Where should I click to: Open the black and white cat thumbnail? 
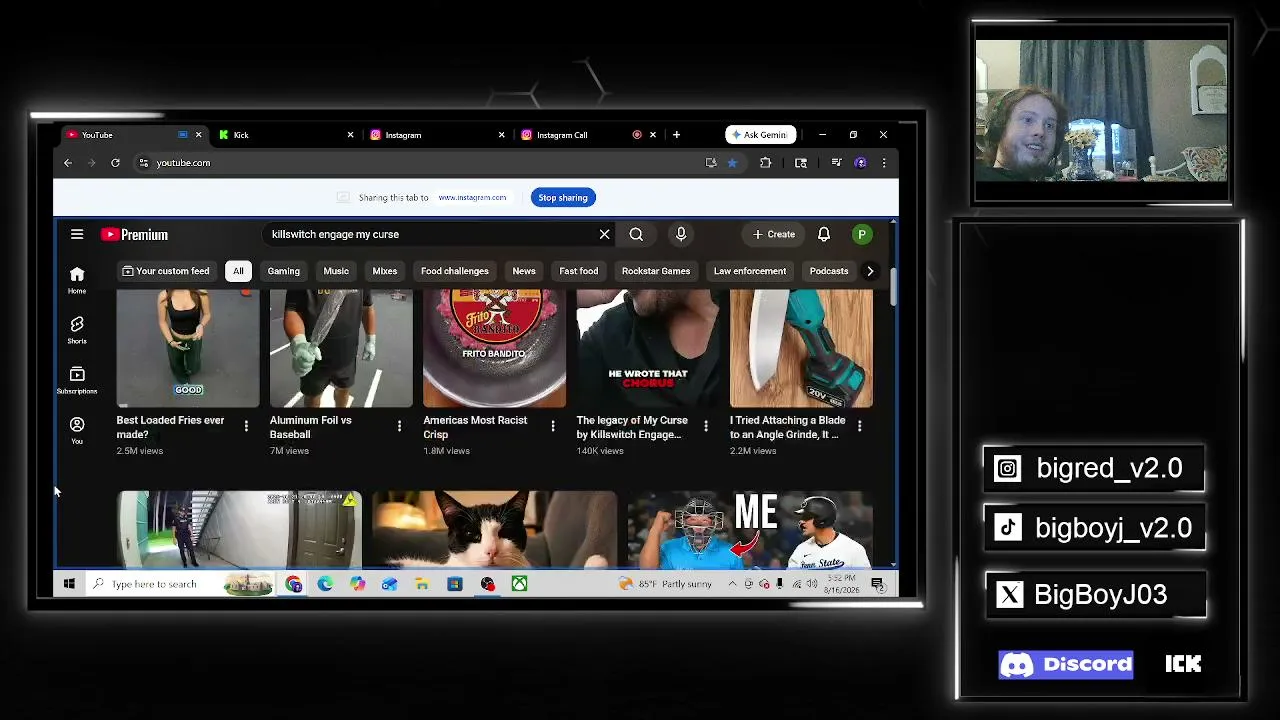(x=494, y=530)
